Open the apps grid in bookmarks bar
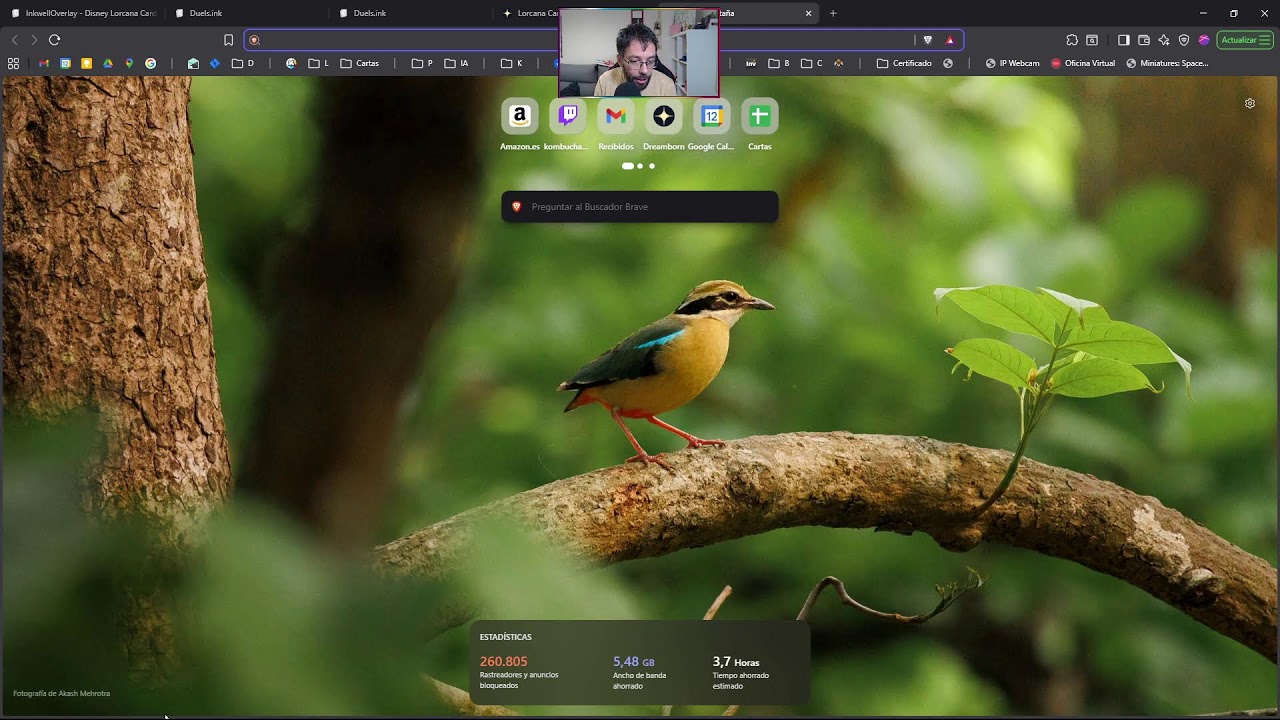 pyautogui.click(x=14, y=63)
